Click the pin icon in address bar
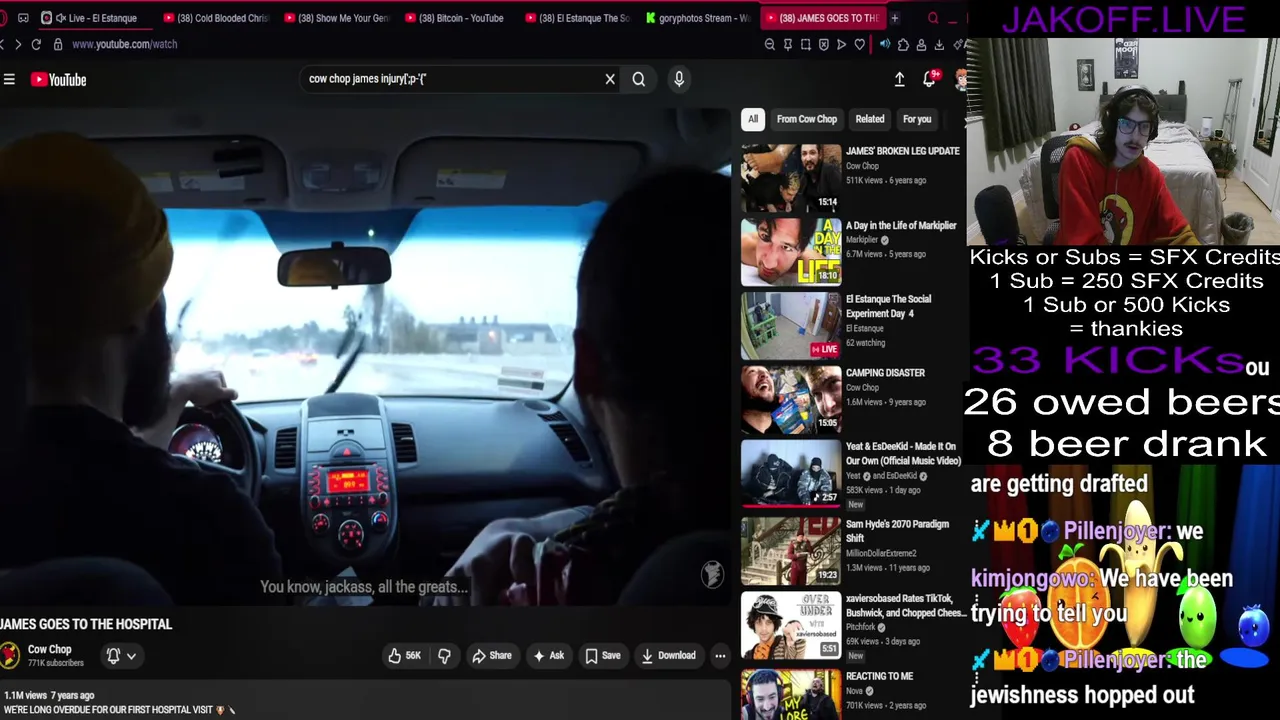 click(788, 44)
